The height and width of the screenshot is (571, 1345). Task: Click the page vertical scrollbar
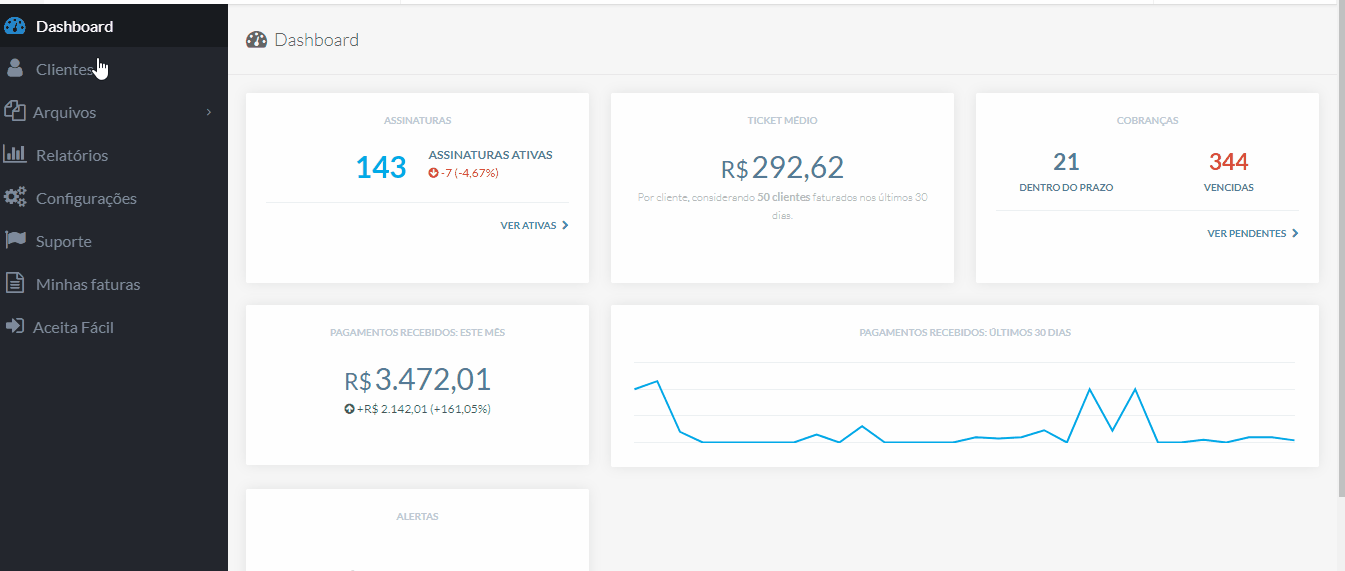1340,250
